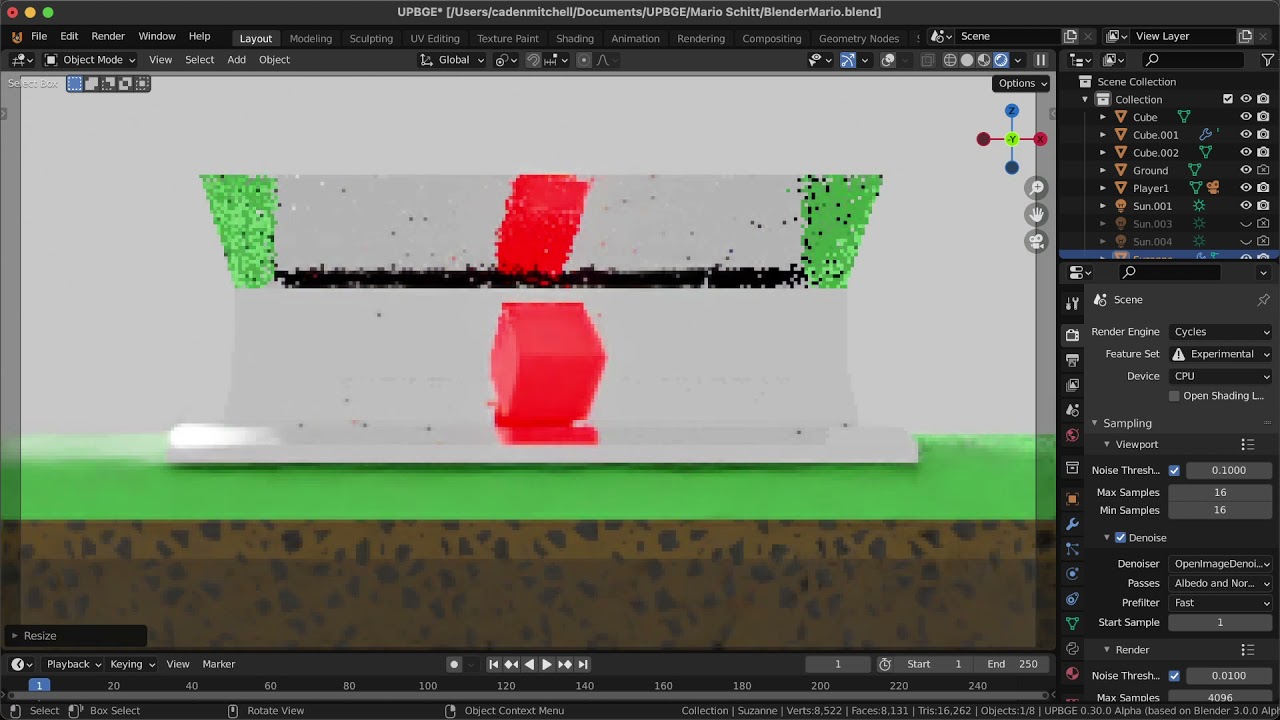
Task: Click the outliner filter funnel icon
Action: point(1267,60)
